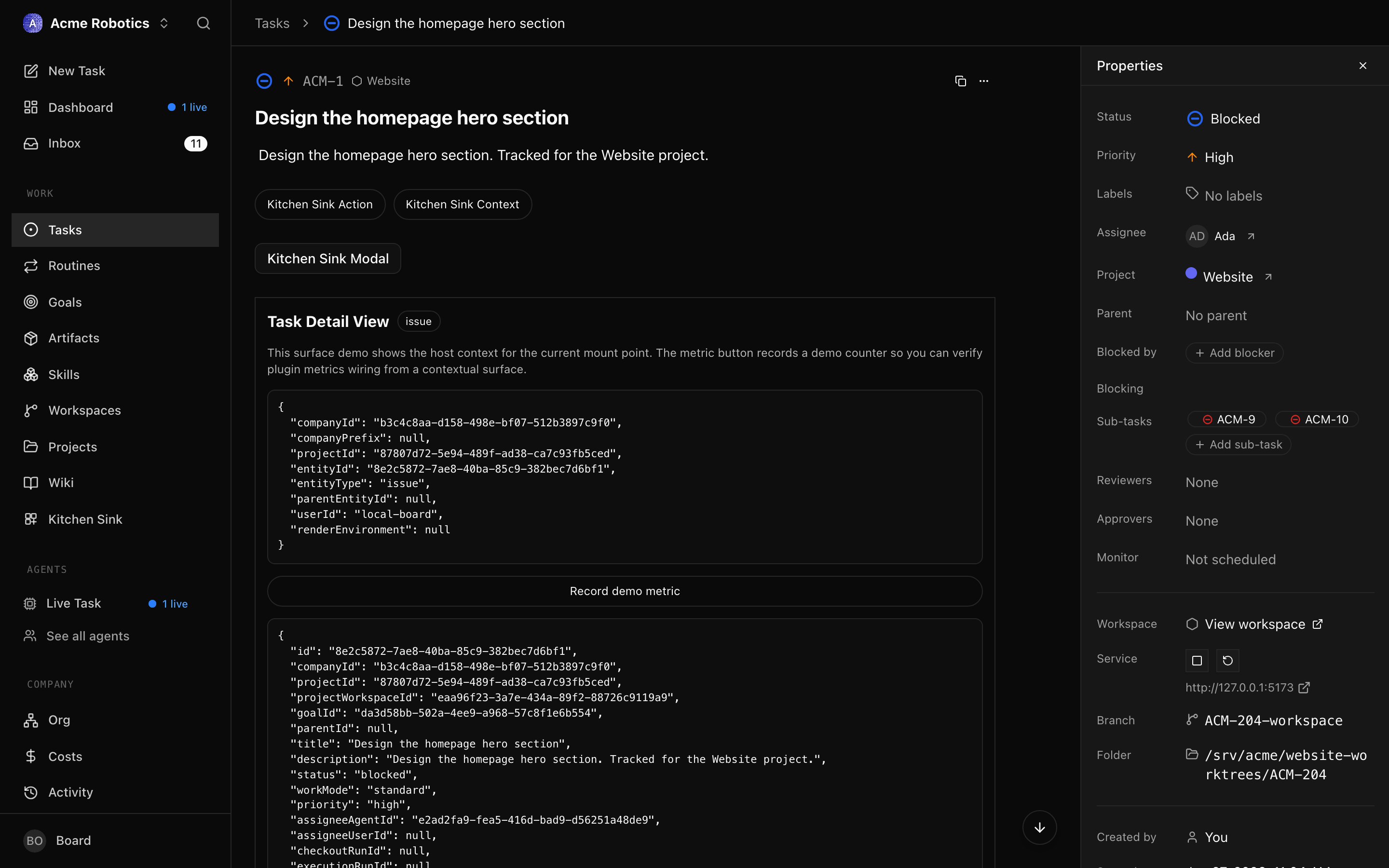Viewport: 1389px width, 868px height.
Task: Click the Kitchen Sink Action button
Action: [320, 204]
